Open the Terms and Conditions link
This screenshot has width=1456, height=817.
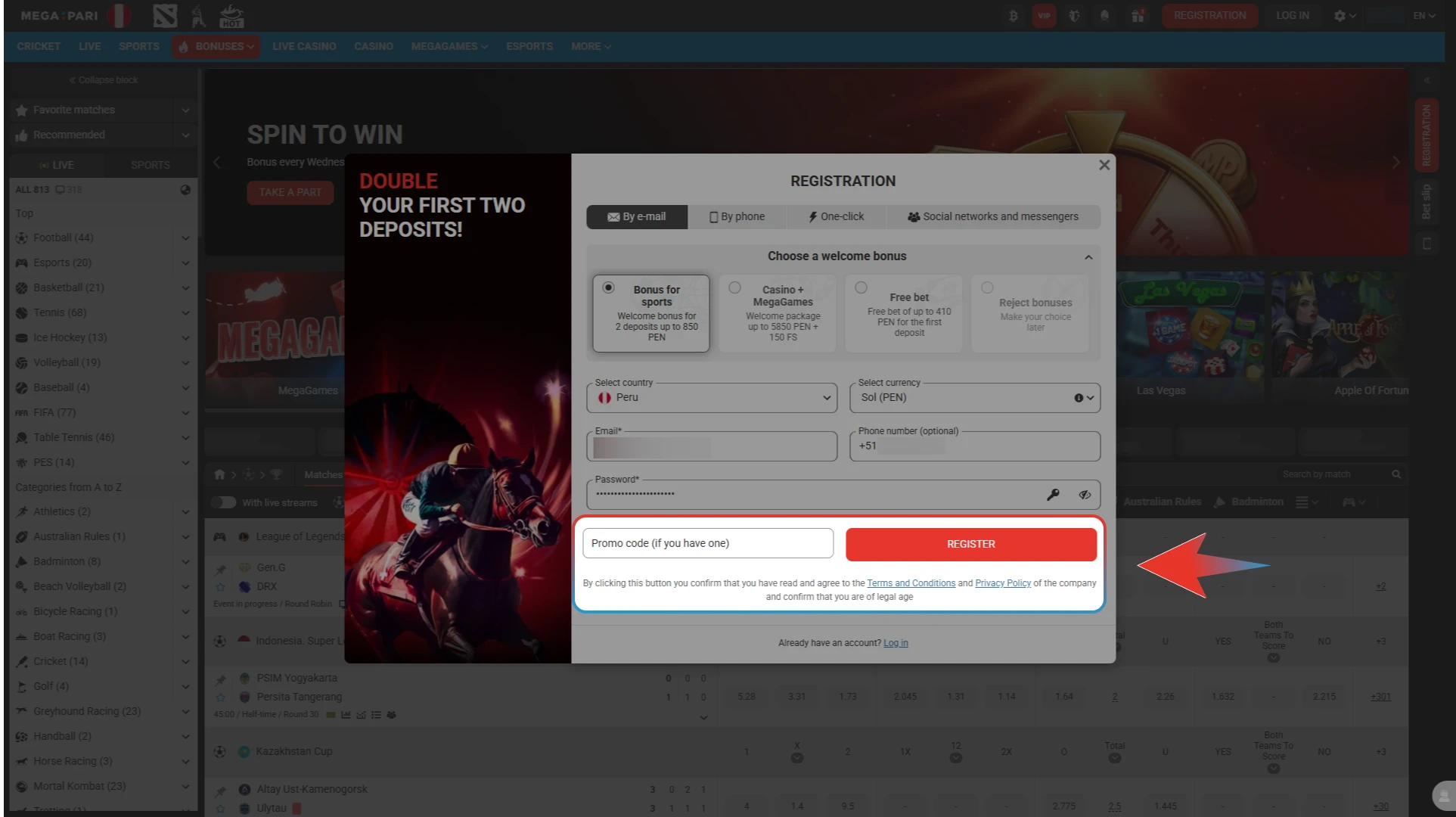pyautogui.click(x=911, y=583)
